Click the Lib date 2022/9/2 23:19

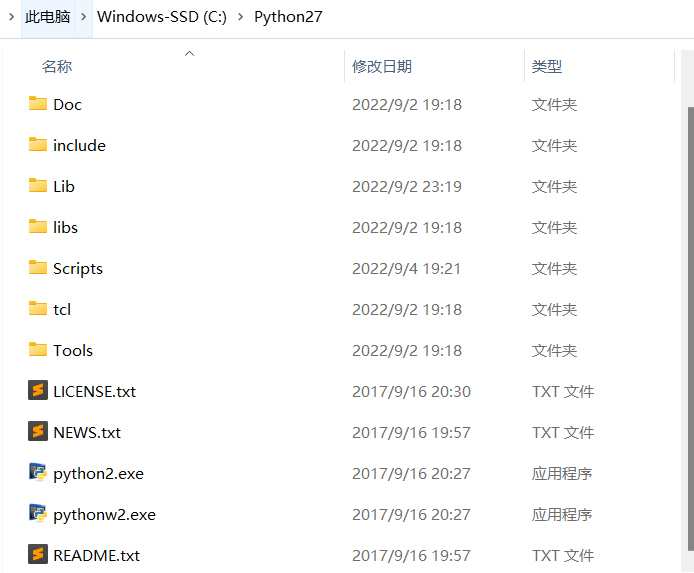click(407, 187)
